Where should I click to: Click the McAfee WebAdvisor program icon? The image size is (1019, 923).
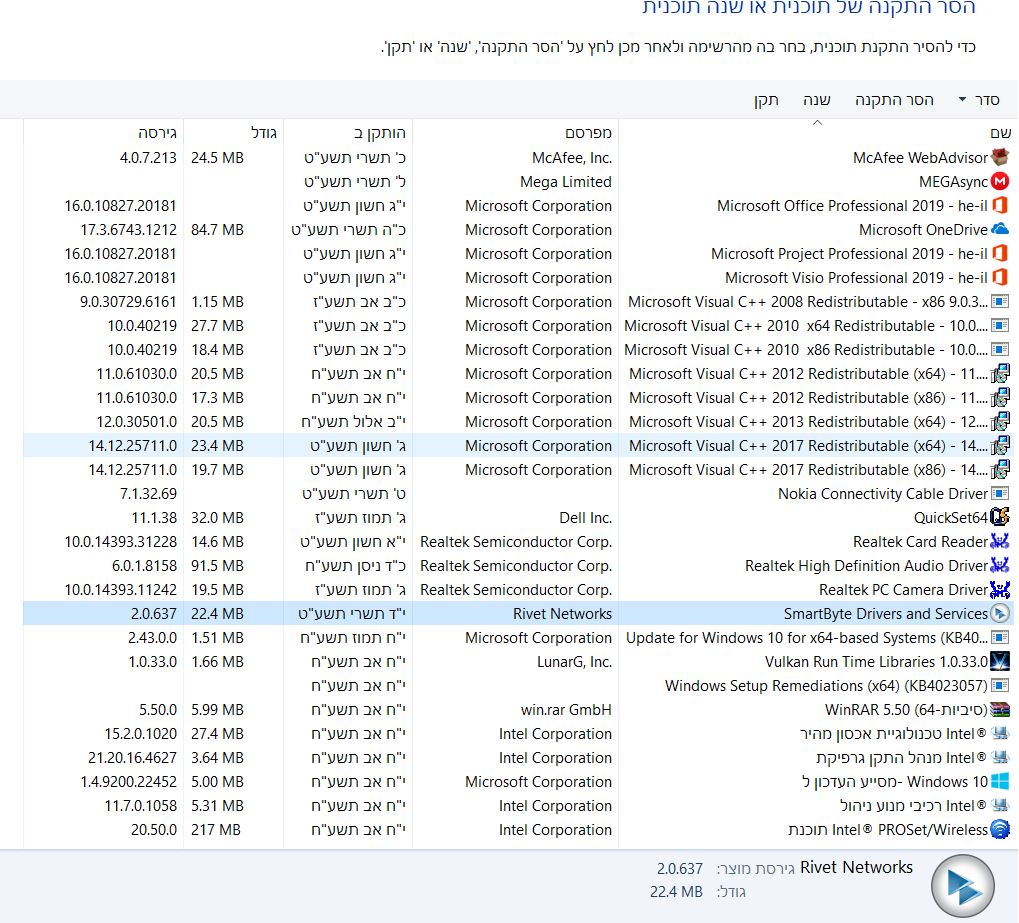click(1000, 157)
